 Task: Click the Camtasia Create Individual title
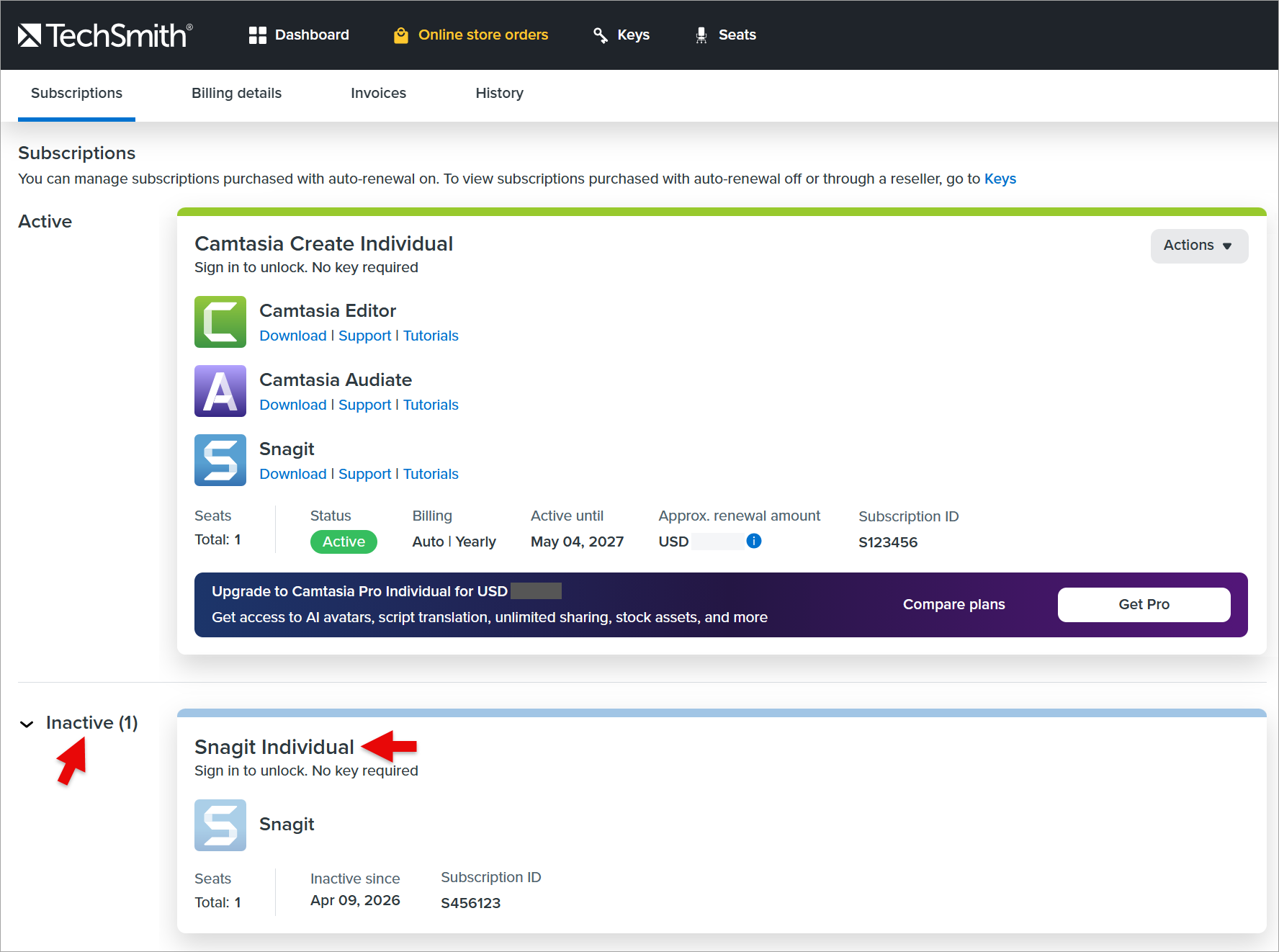[x=323, y=244]
